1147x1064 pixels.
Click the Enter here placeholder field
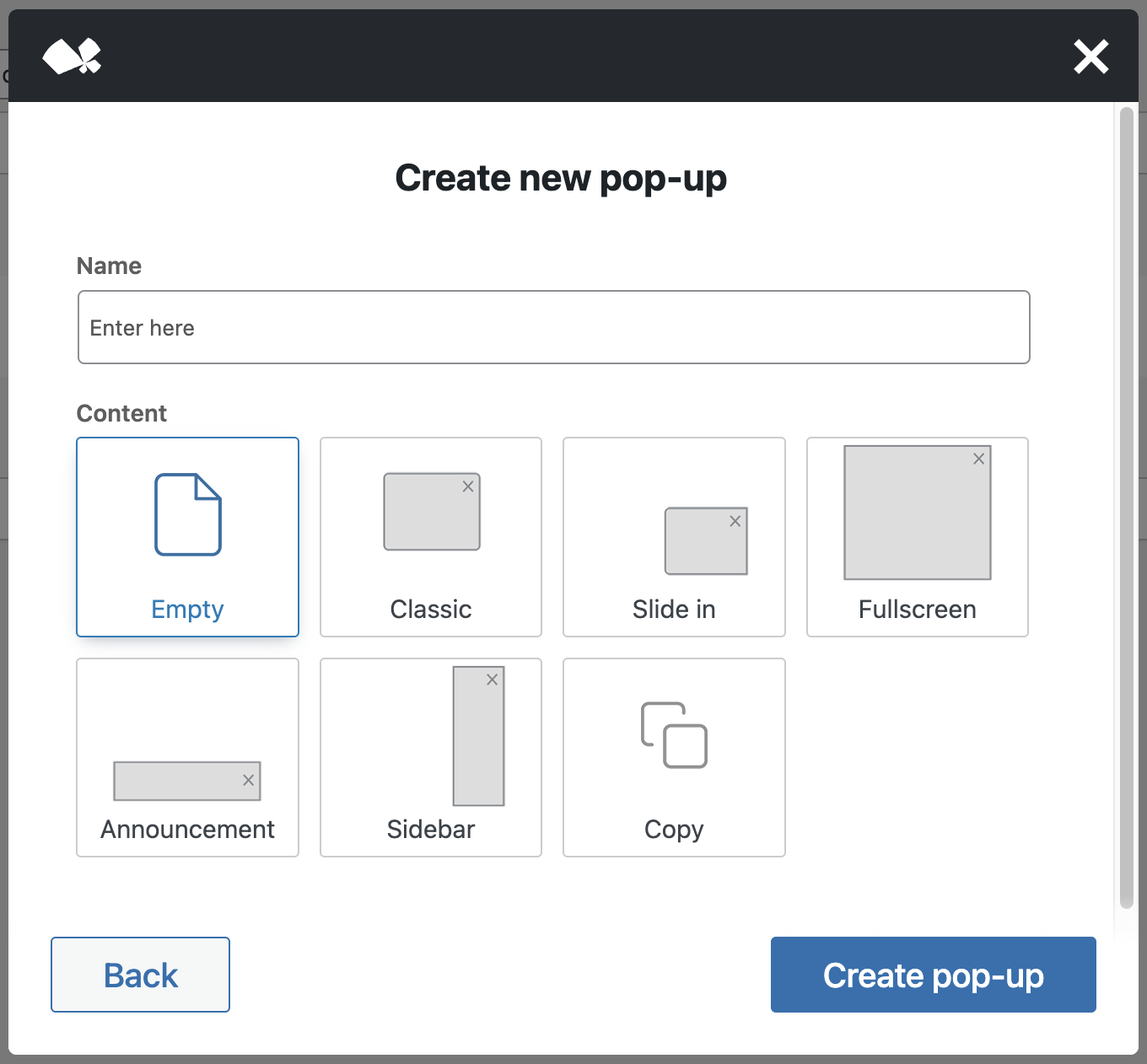(x=553, y=327)
